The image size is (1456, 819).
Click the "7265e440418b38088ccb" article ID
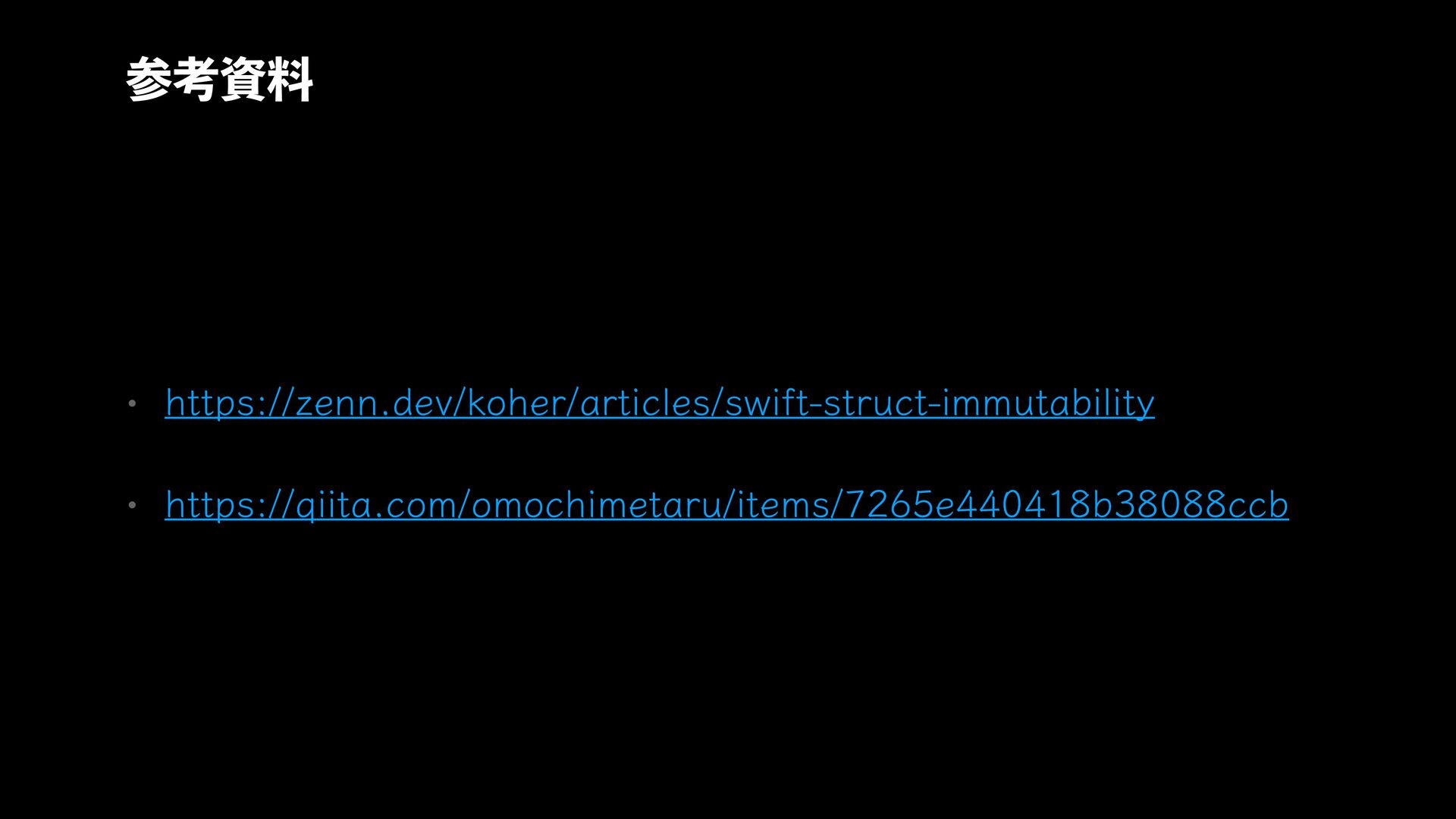coord(1067,505)
